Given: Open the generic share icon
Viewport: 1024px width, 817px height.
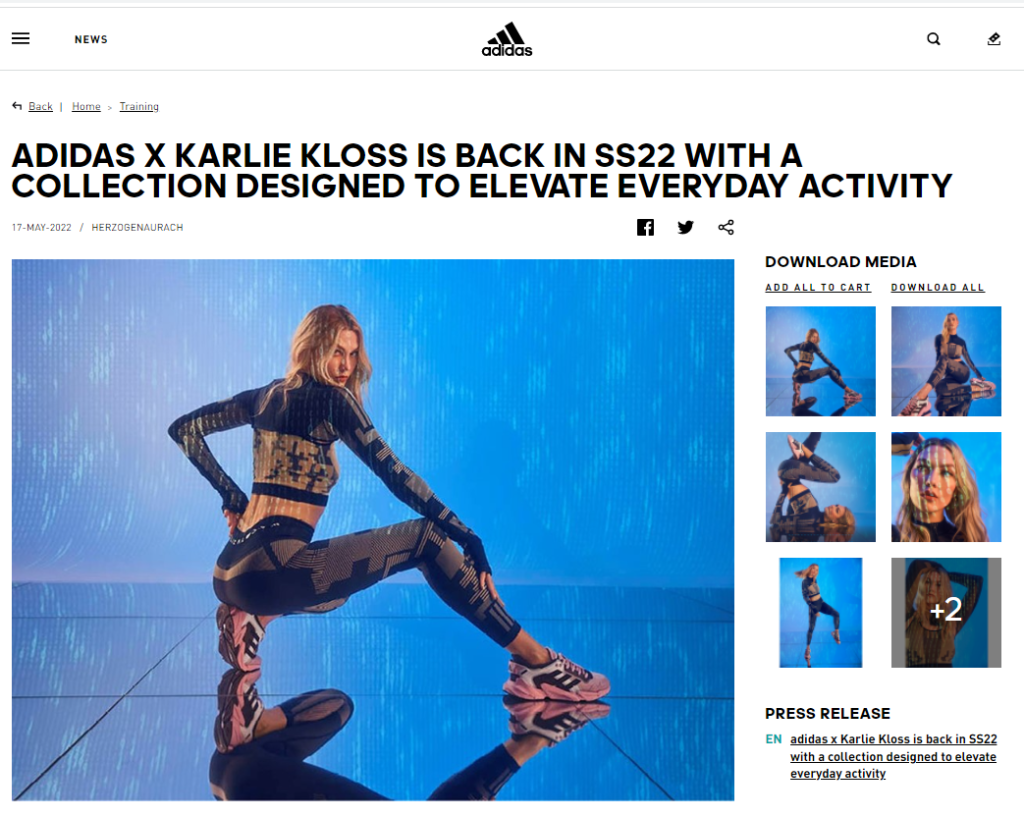Looking at the screenshot, I should (x=726, y=227).
